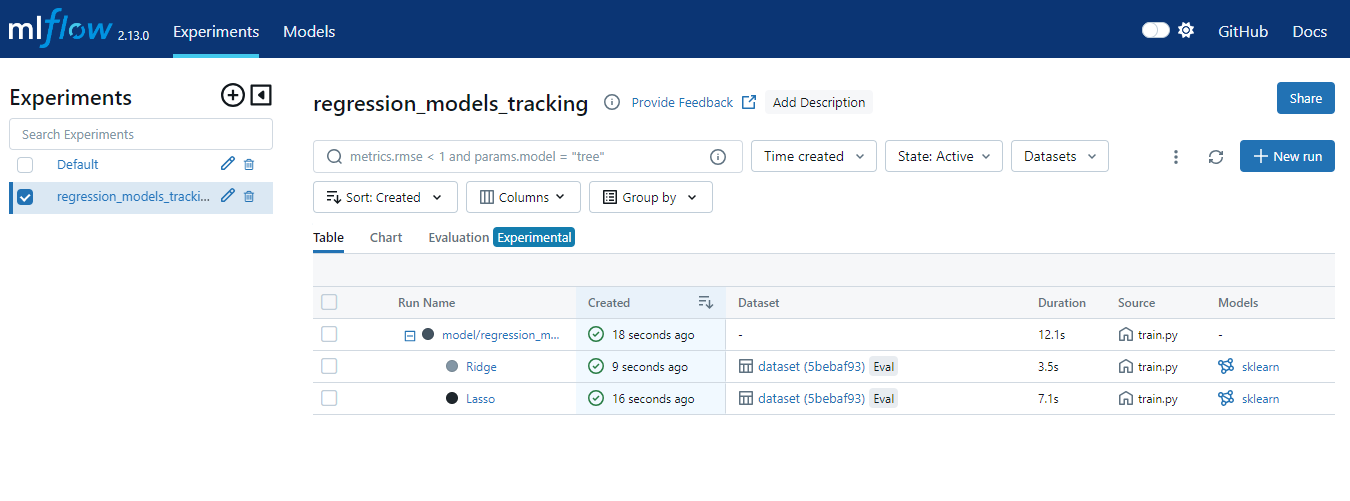Open the Default experiment
This screenshot has width=1350, height=501.
pyautogui.click(x=78, y=165)
